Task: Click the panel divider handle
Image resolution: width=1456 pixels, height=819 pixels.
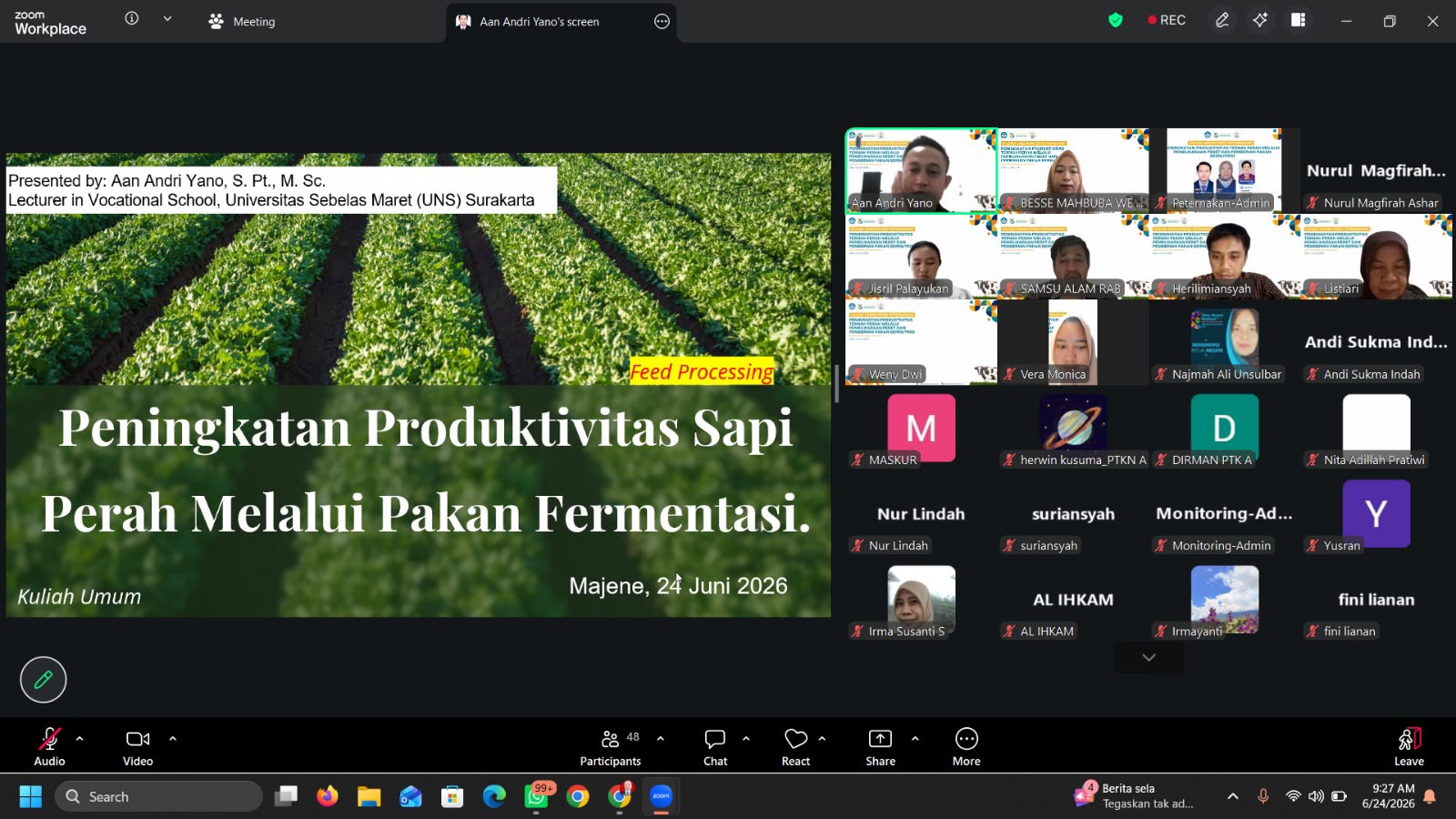Action: [x=837, y=384]
